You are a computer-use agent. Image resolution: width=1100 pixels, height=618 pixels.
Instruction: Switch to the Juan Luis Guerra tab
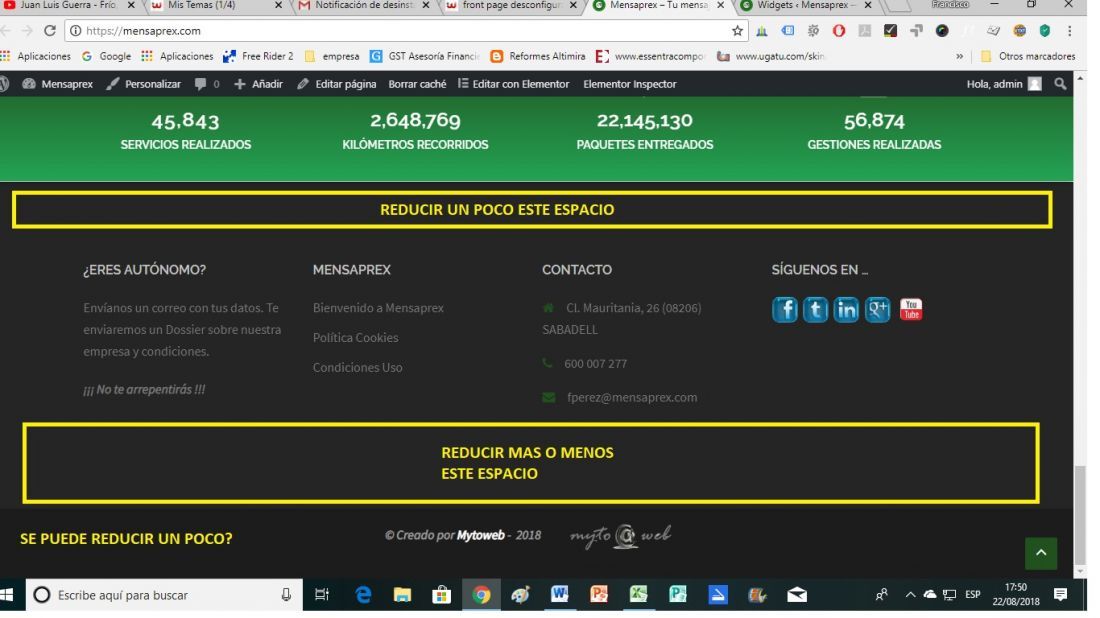68,6
